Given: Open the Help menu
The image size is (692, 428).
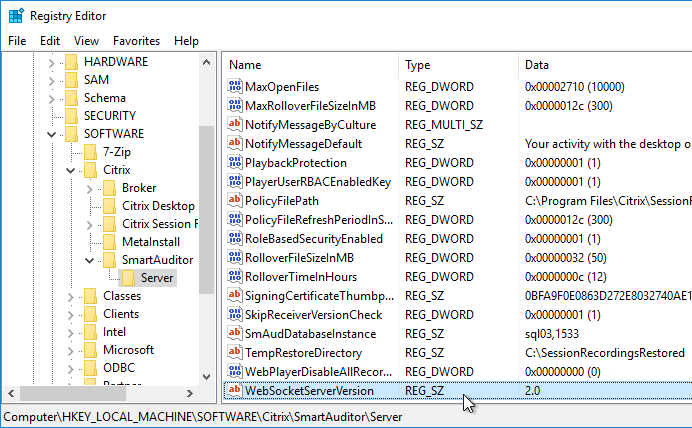Looking at the screenshot, I should click(x=186, y=41).
